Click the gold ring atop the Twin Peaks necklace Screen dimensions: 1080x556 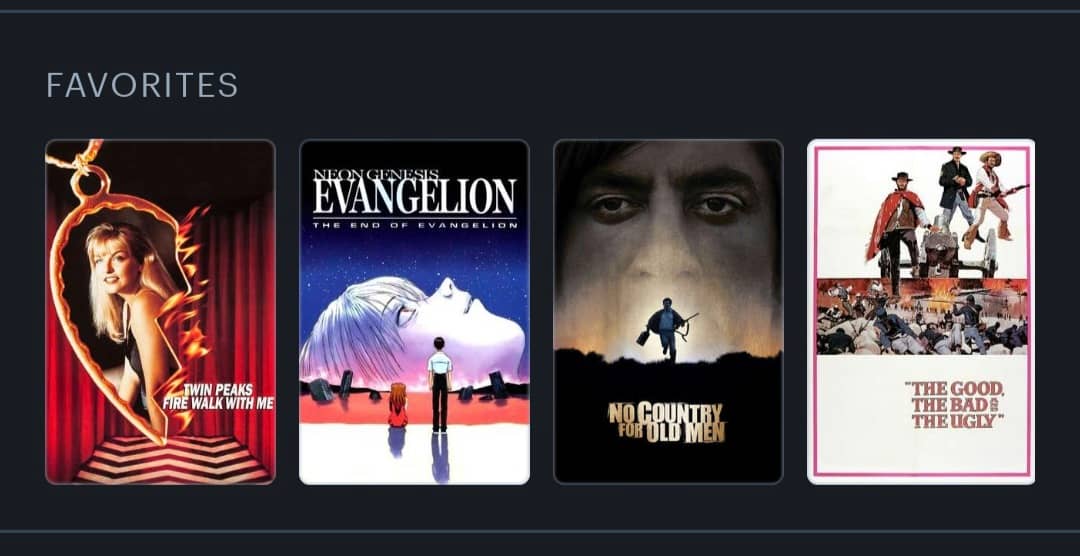point(90,183)
